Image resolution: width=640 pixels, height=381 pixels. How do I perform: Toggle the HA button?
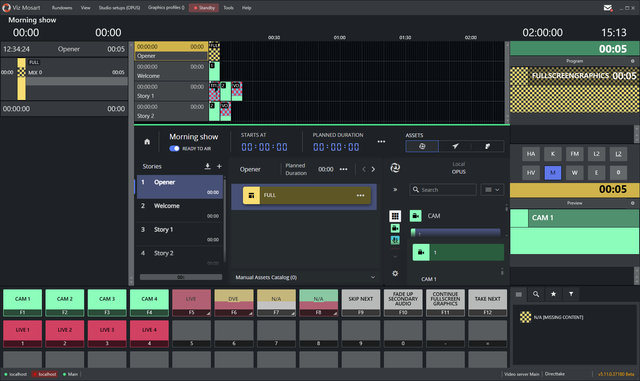click(x=531, y=154)
